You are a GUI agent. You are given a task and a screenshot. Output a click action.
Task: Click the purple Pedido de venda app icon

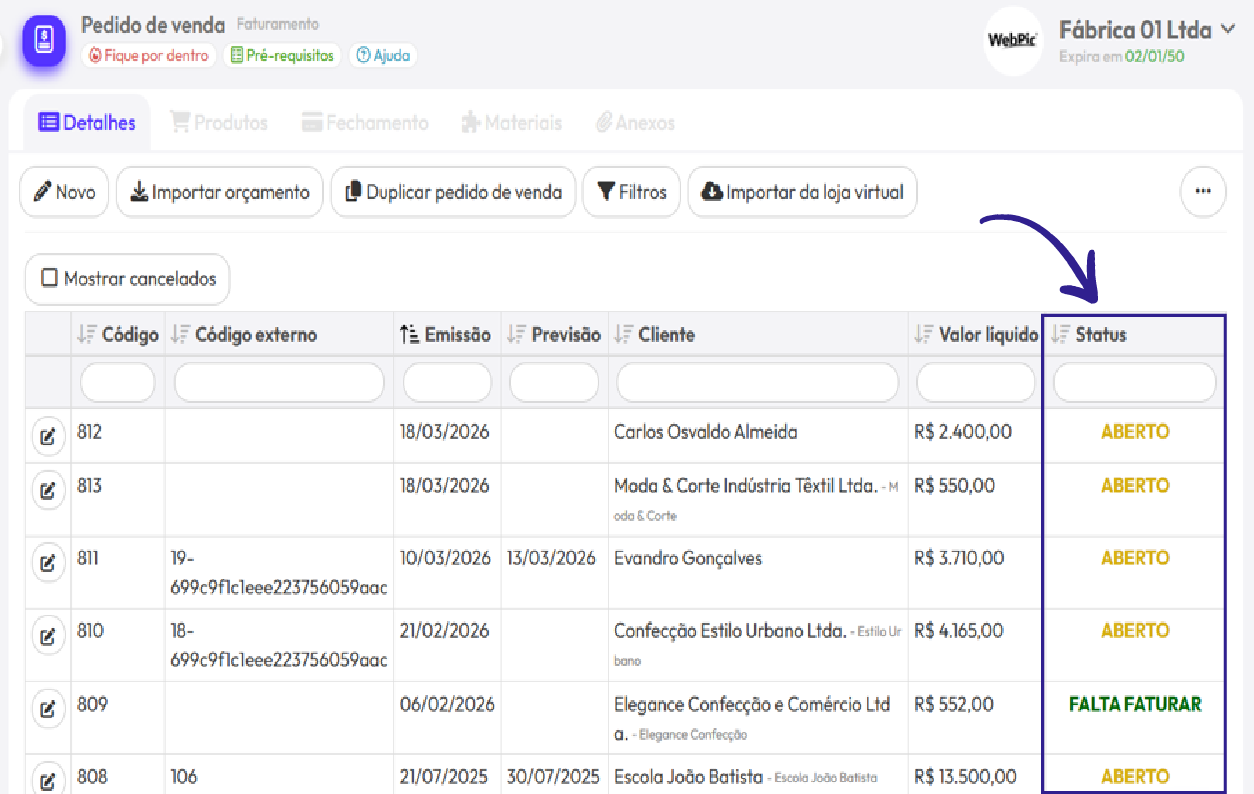coord(44,41)
